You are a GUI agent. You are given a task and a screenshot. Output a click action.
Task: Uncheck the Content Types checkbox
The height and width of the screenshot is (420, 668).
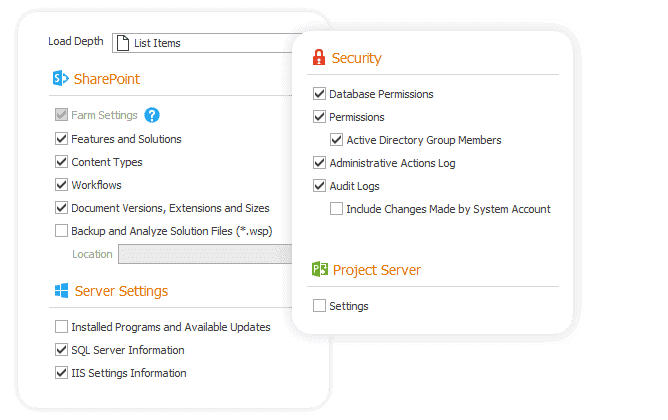pos(61,161)
